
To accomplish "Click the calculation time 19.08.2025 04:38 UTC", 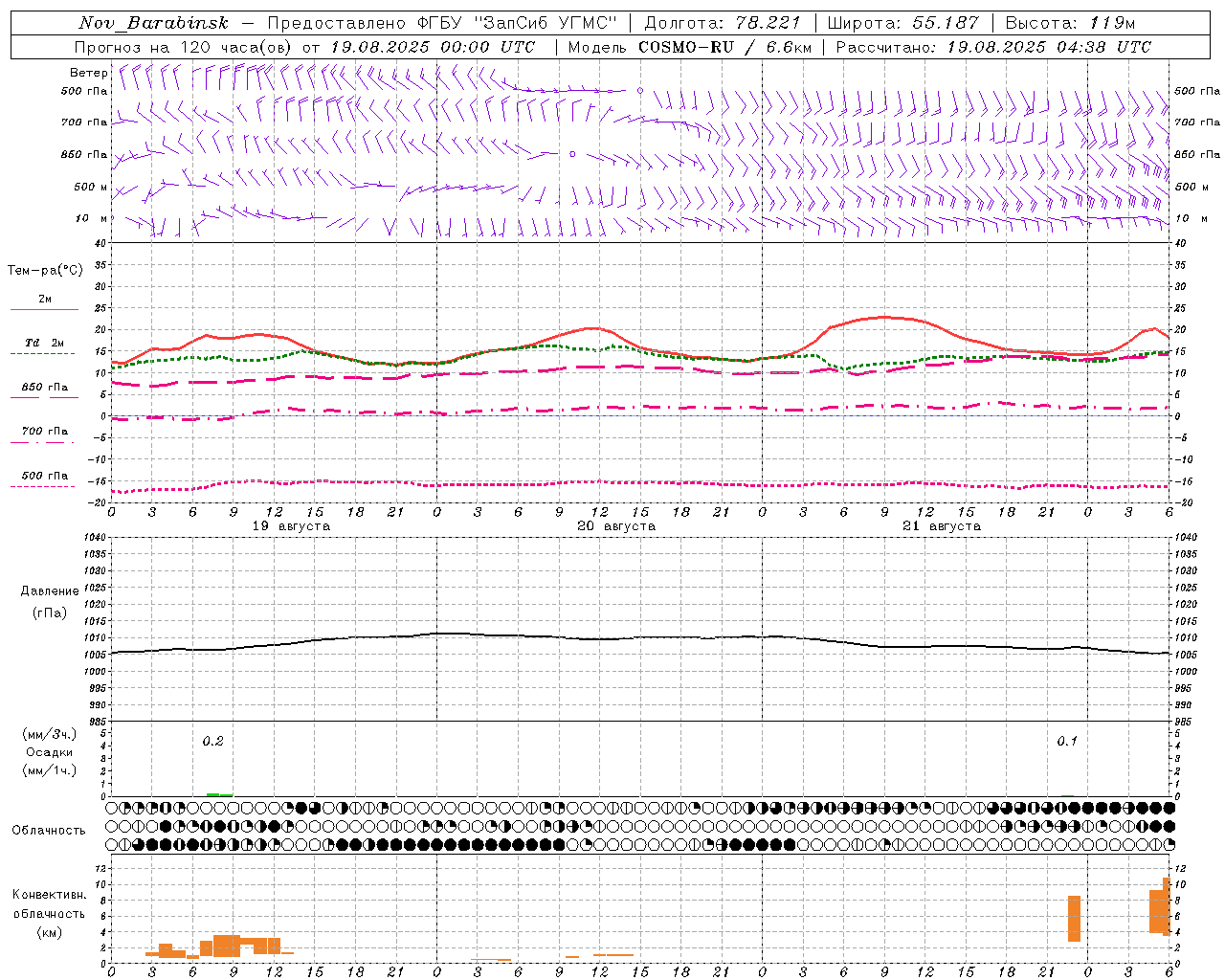I will click(x=1049, y=47).
